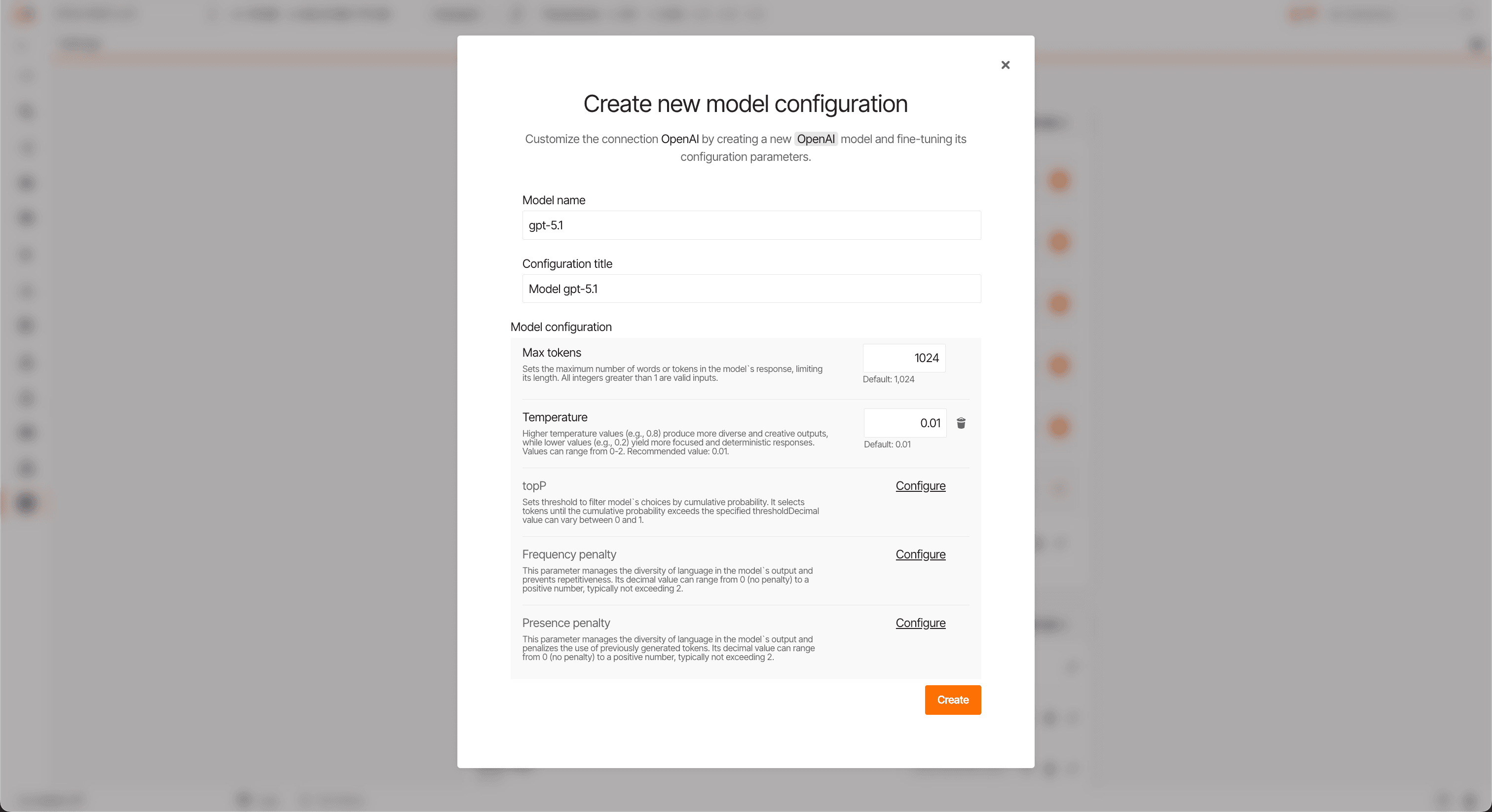
Task: Click the search icon near the top bar
Action: coord(516,14)
